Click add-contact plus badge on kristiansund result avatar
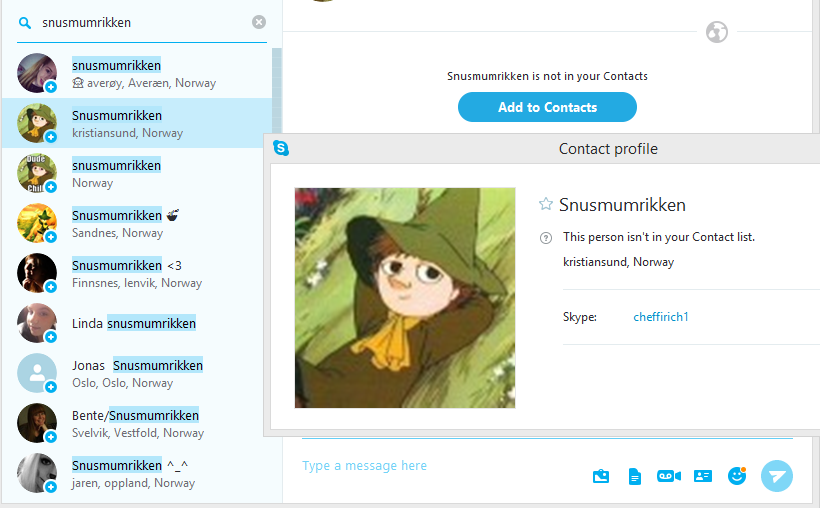 click(51, 137)
